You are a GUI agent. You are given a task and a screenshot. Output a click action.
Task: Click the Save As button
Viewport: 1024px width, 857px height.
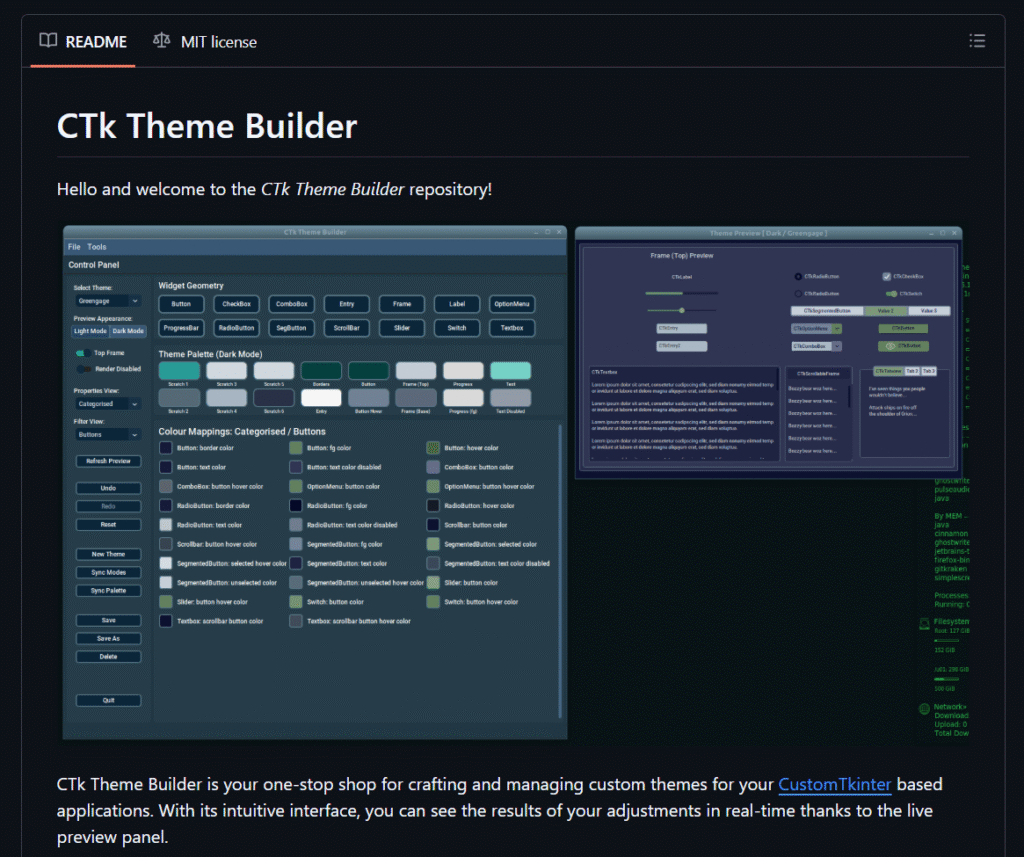(x=108, y=638)
